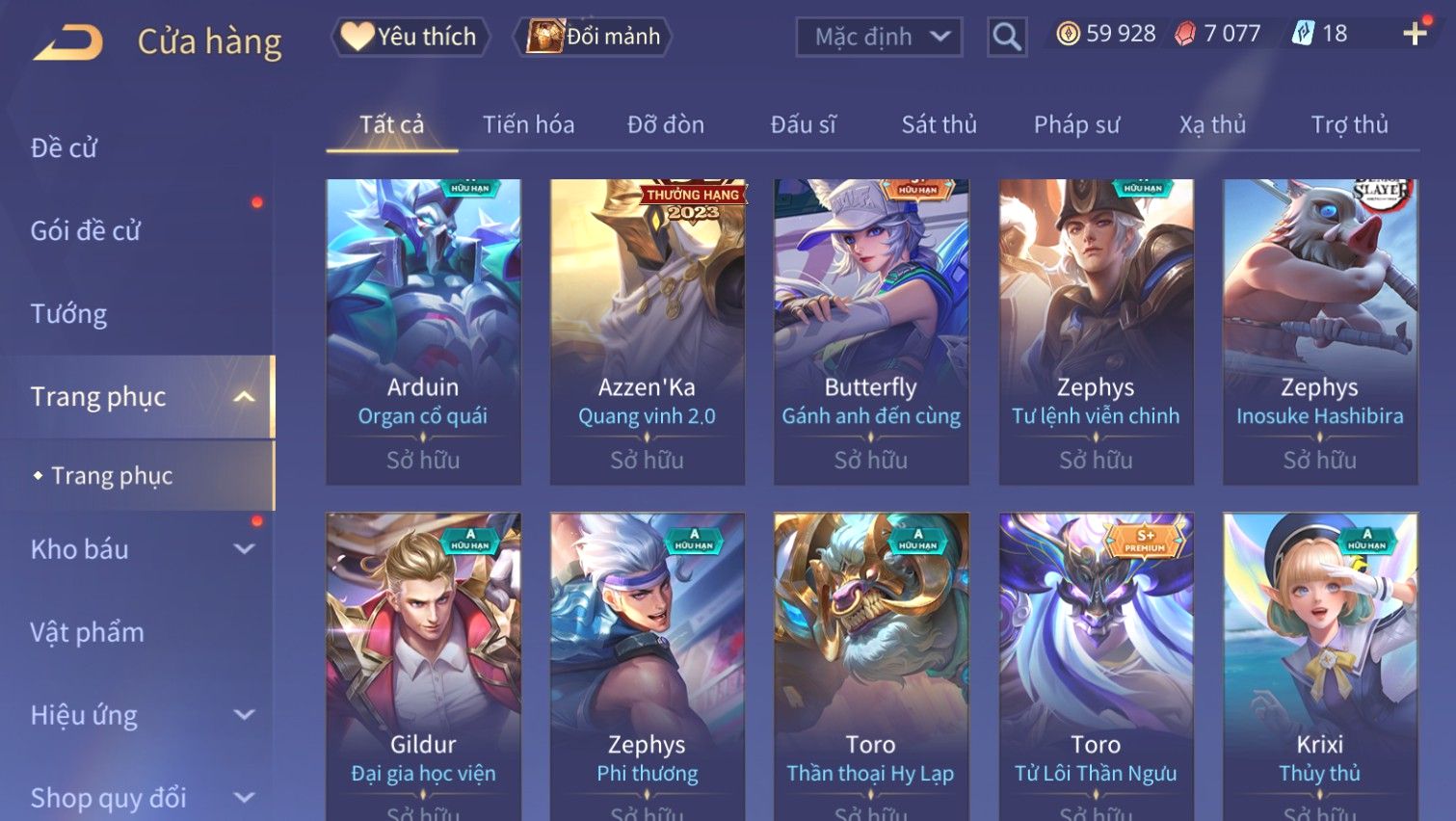Switch to the Sát thủ tab
Screen dimensions: 1456x821
(x=939, y=124)
